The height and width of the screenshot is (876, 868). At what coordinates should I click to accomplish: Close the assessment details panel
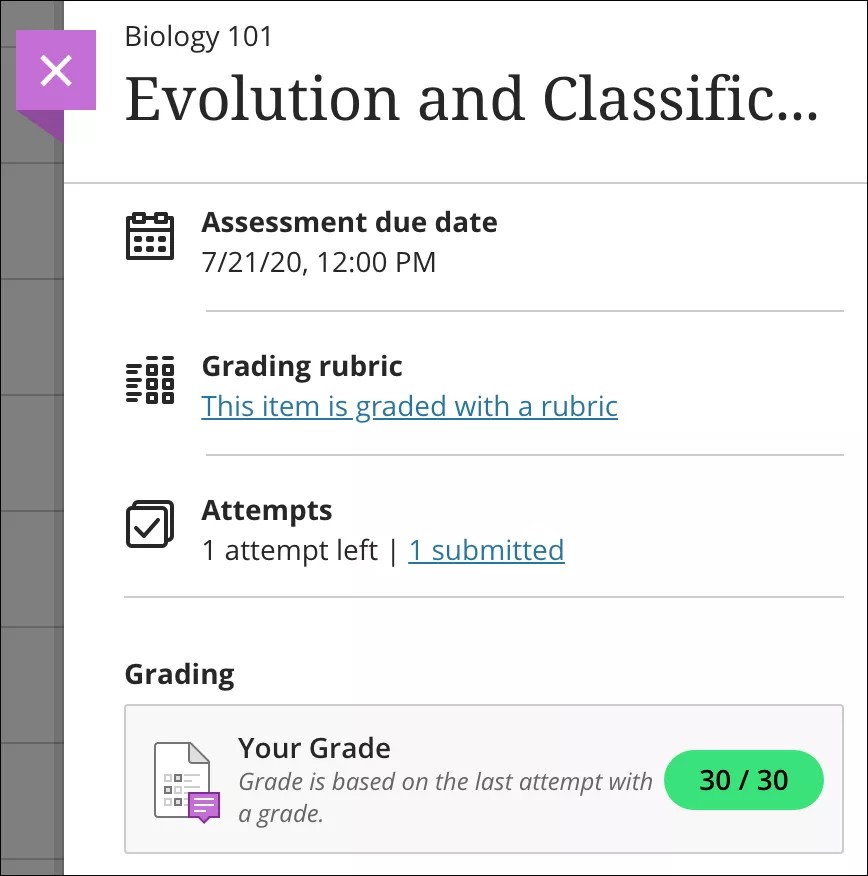56,70
